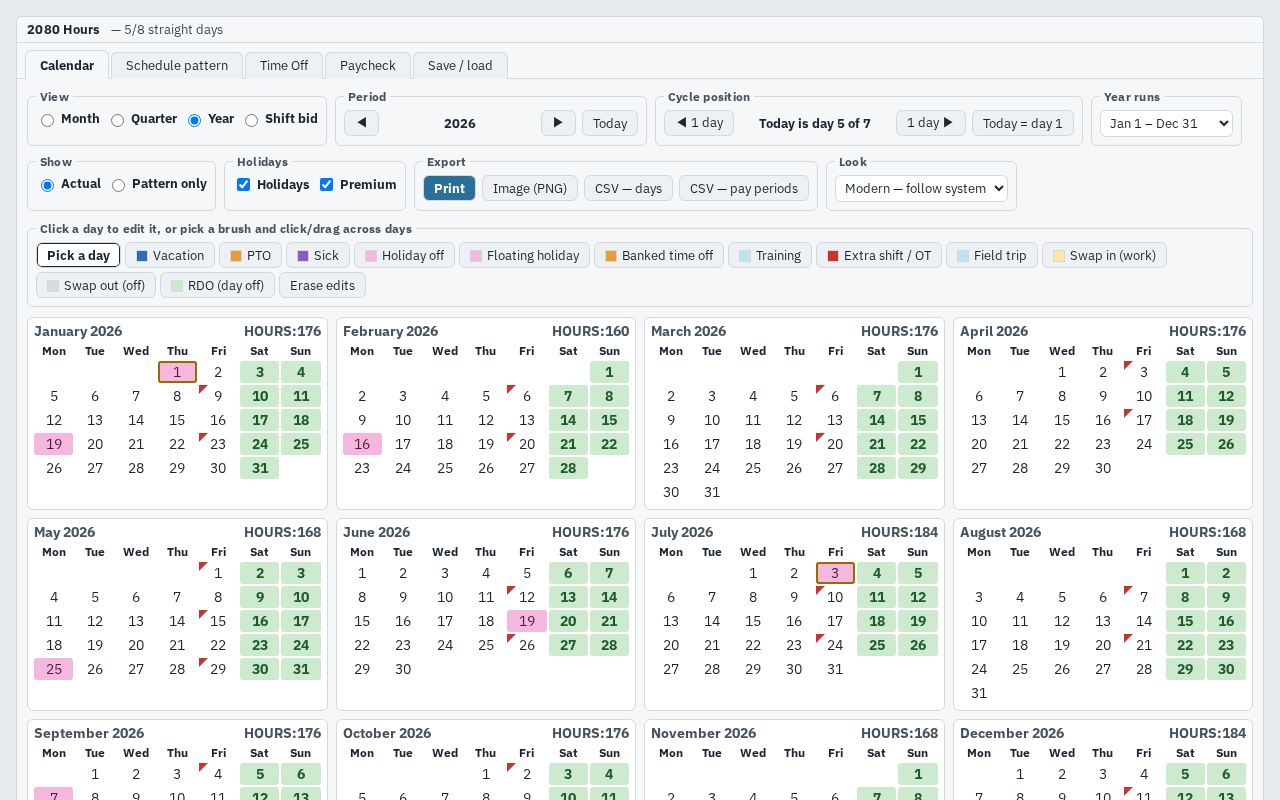Select the Vacation brush
The height and width of the screenshot is (800, 1280).
[170, 256]
